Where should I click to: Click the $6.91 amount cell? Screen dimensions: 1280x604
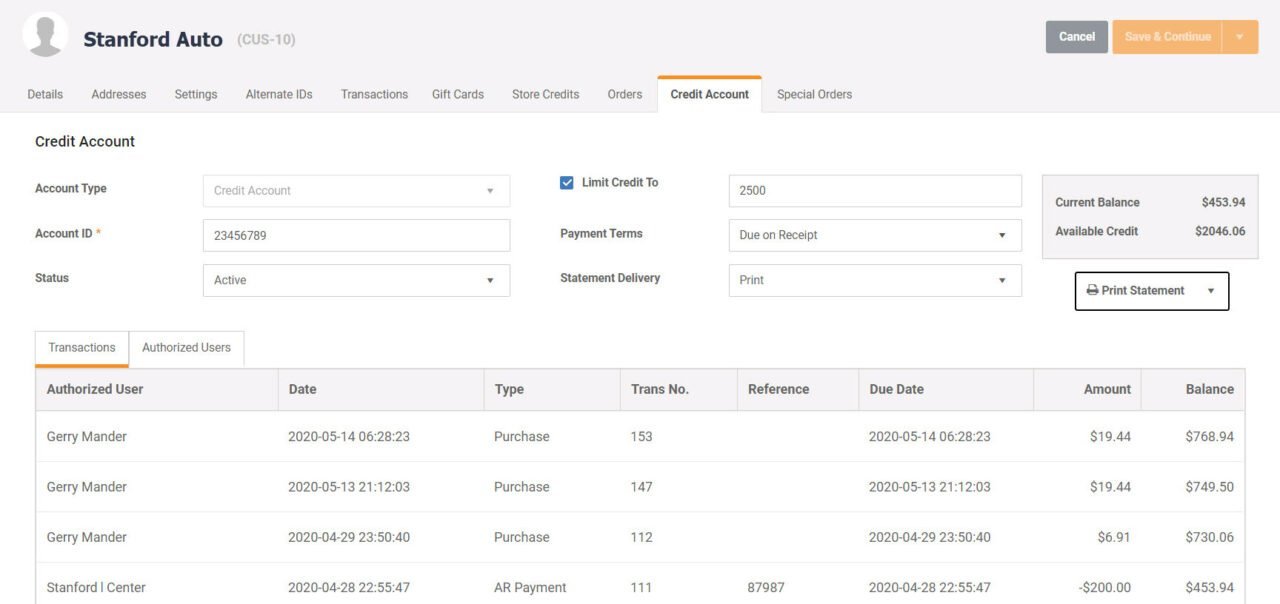tap(1114, 537)
